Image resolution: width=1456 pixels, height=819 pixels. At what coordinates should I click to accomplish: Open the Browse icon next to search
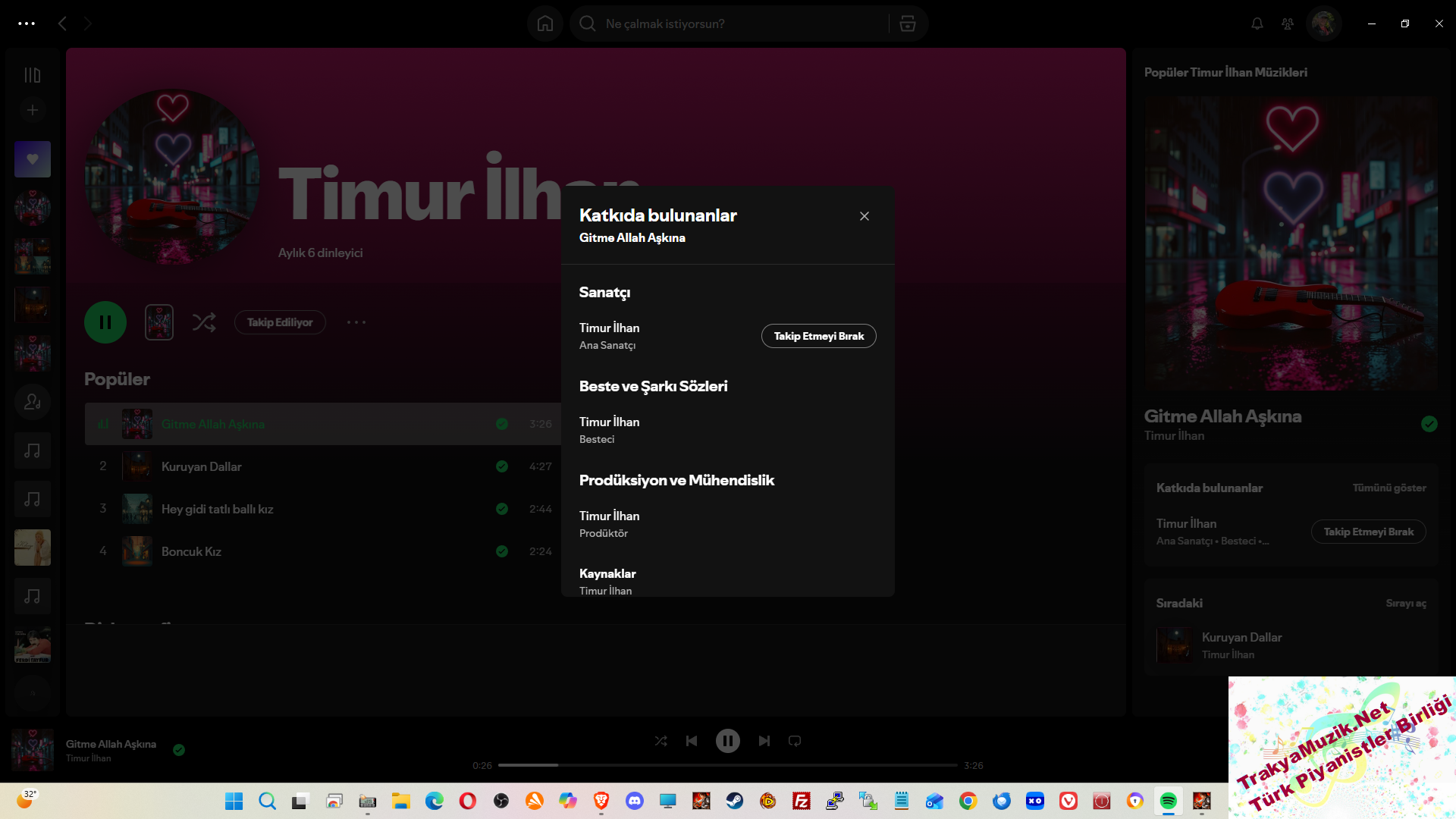coord(907,24)
